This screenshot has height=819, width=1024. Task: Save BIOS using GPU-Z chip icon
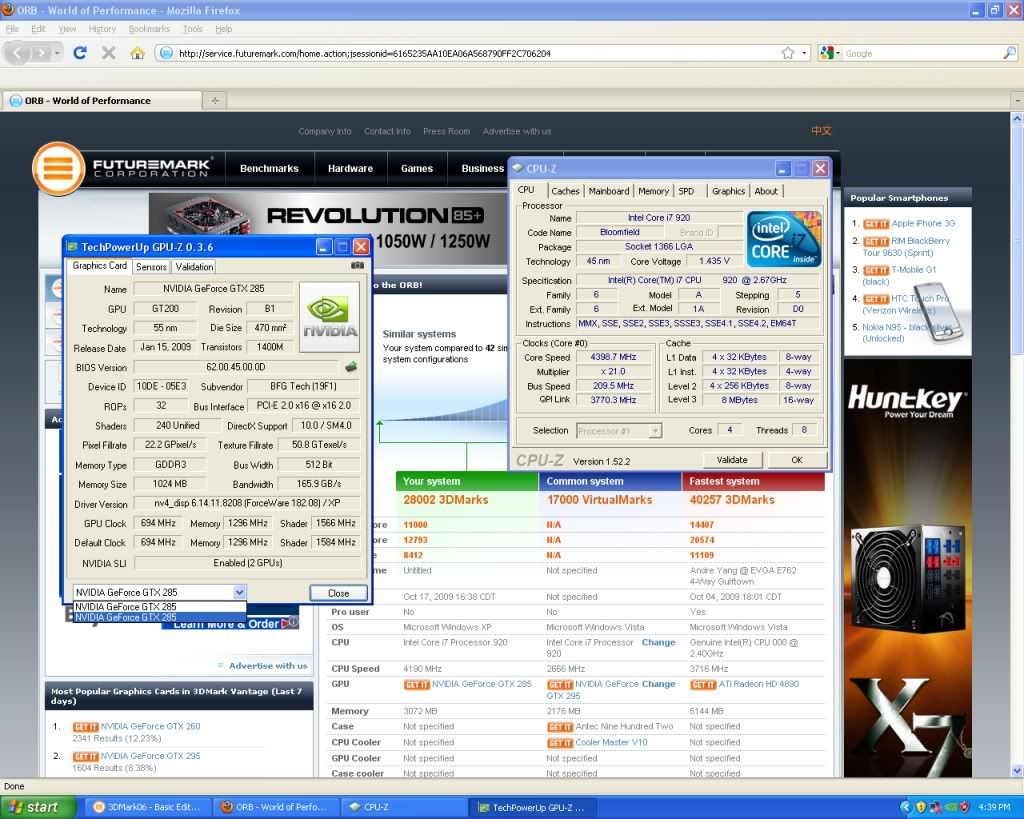pyautogui.click(x=351, y=366)
